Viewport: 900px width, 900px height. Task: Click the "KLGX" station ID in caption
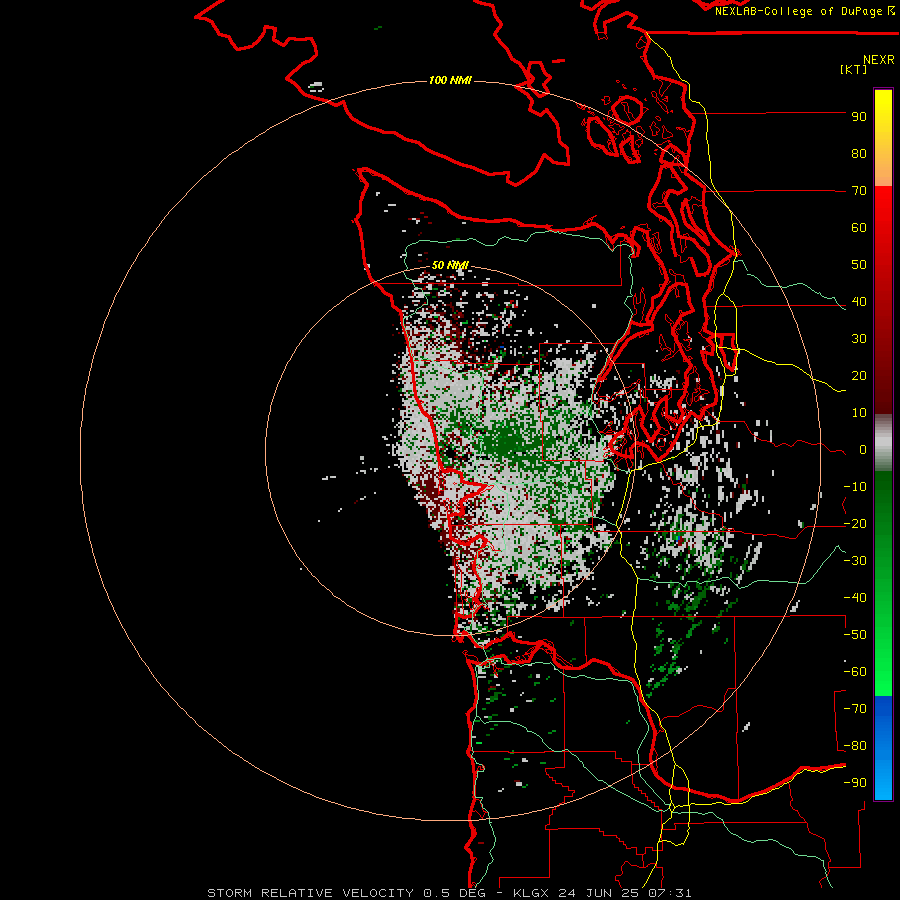tap(532, 893)
